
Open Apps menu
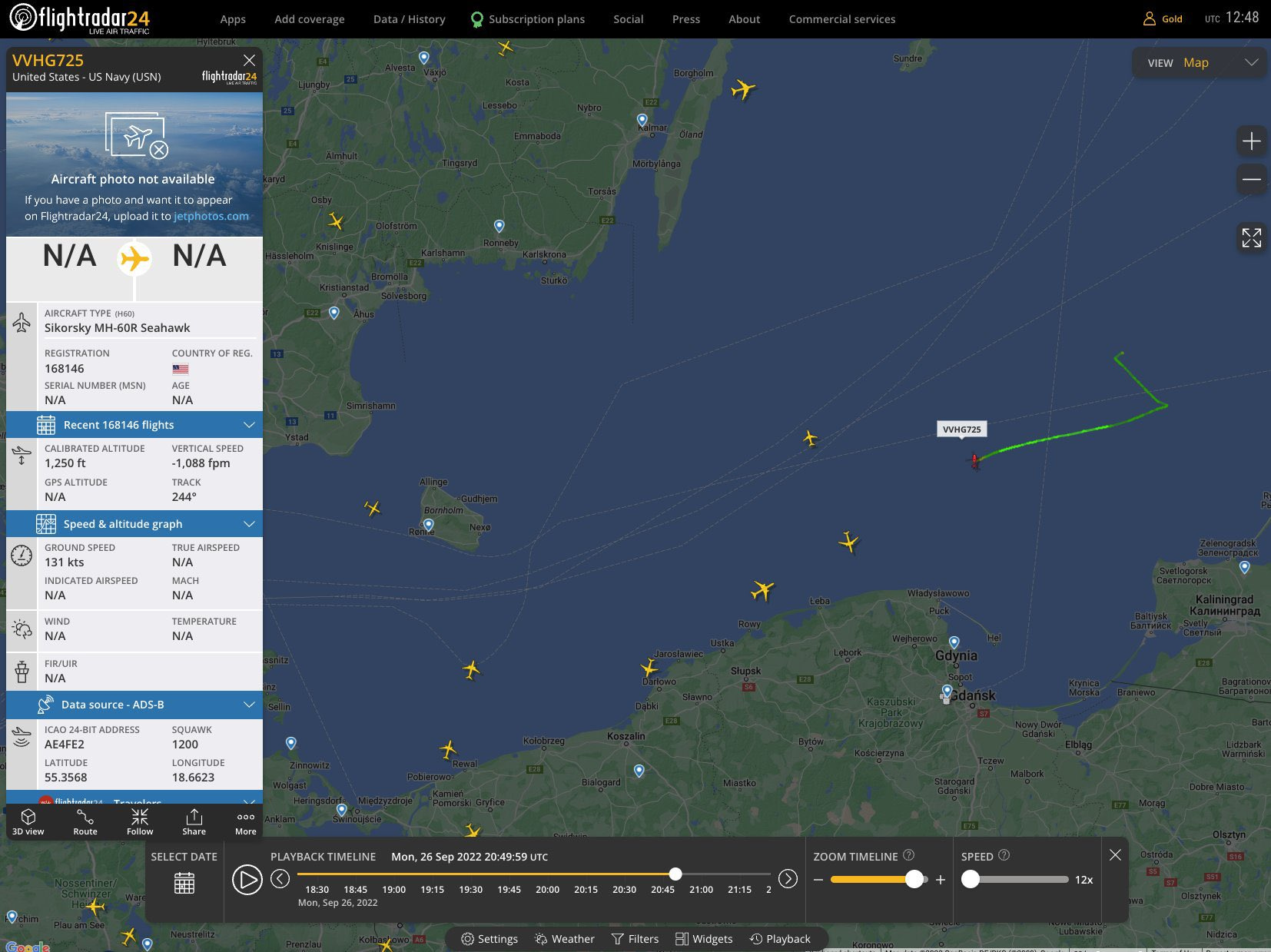233,19
